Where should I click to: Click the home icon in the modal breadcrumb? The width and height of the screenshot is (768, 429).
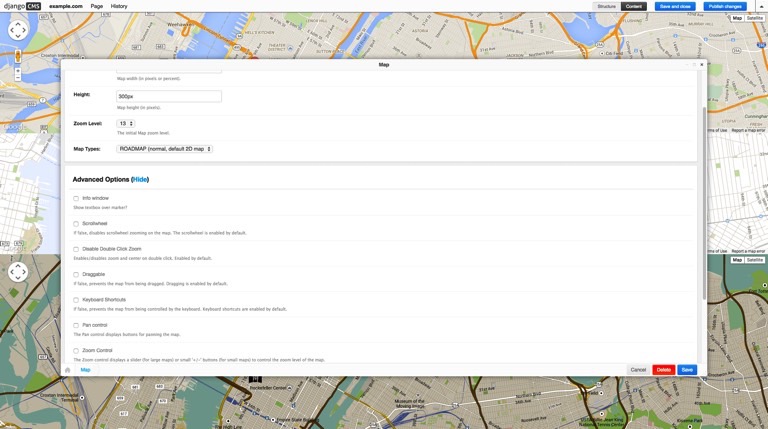click(68, 370)
